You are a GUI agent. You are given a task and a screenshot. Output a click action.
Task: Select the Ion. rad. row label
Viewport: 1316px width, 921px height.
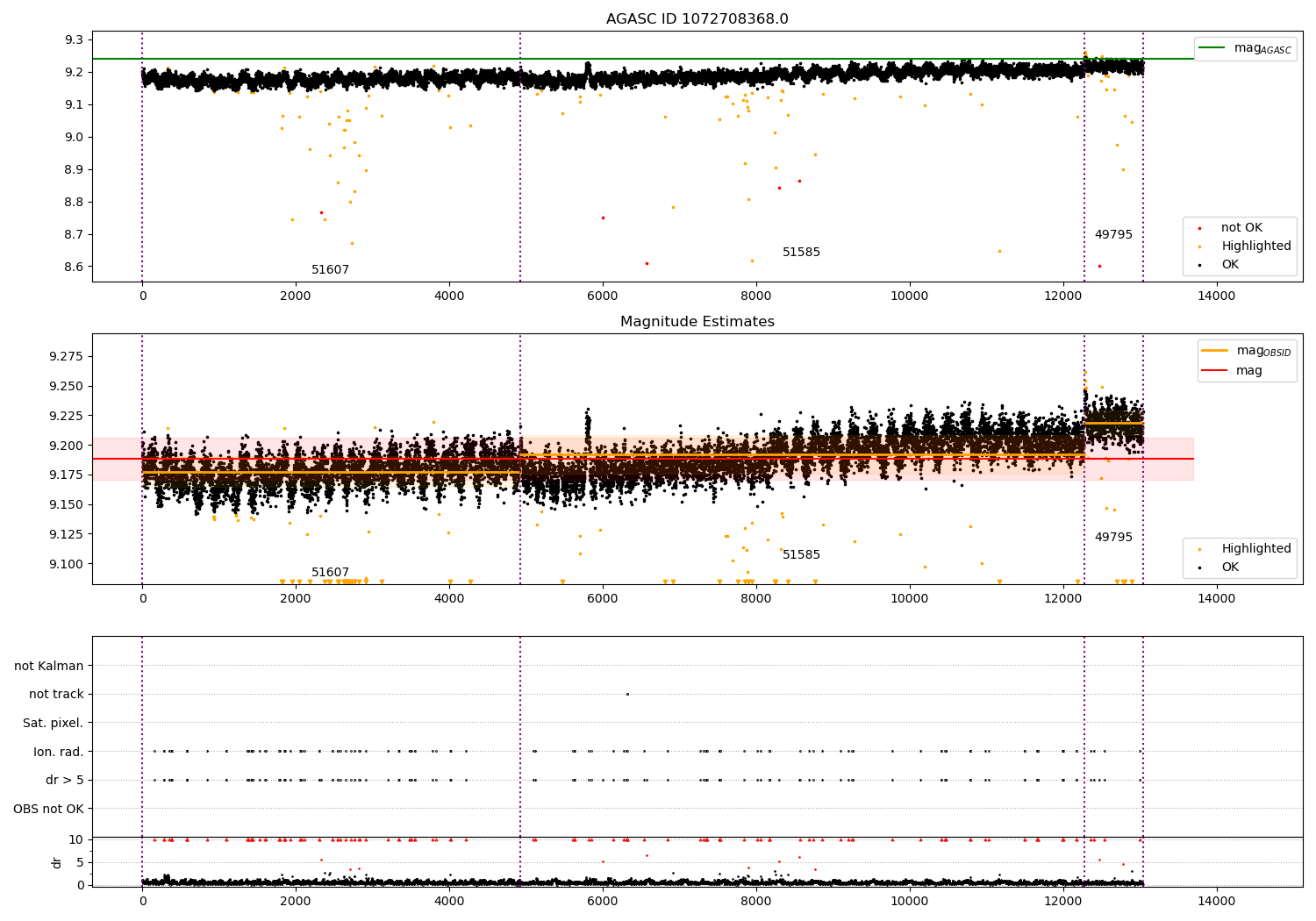[x=59, y=752]
